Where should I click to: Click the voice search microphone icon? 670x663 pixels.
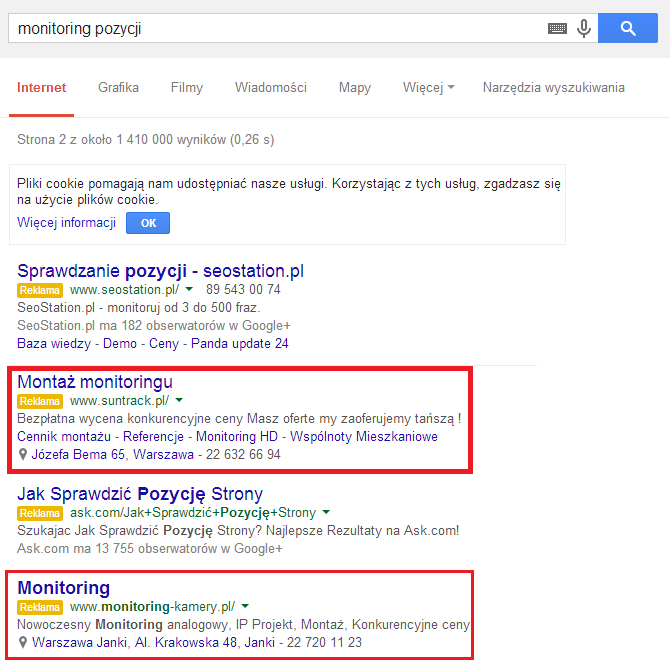(x=584, y=28)
